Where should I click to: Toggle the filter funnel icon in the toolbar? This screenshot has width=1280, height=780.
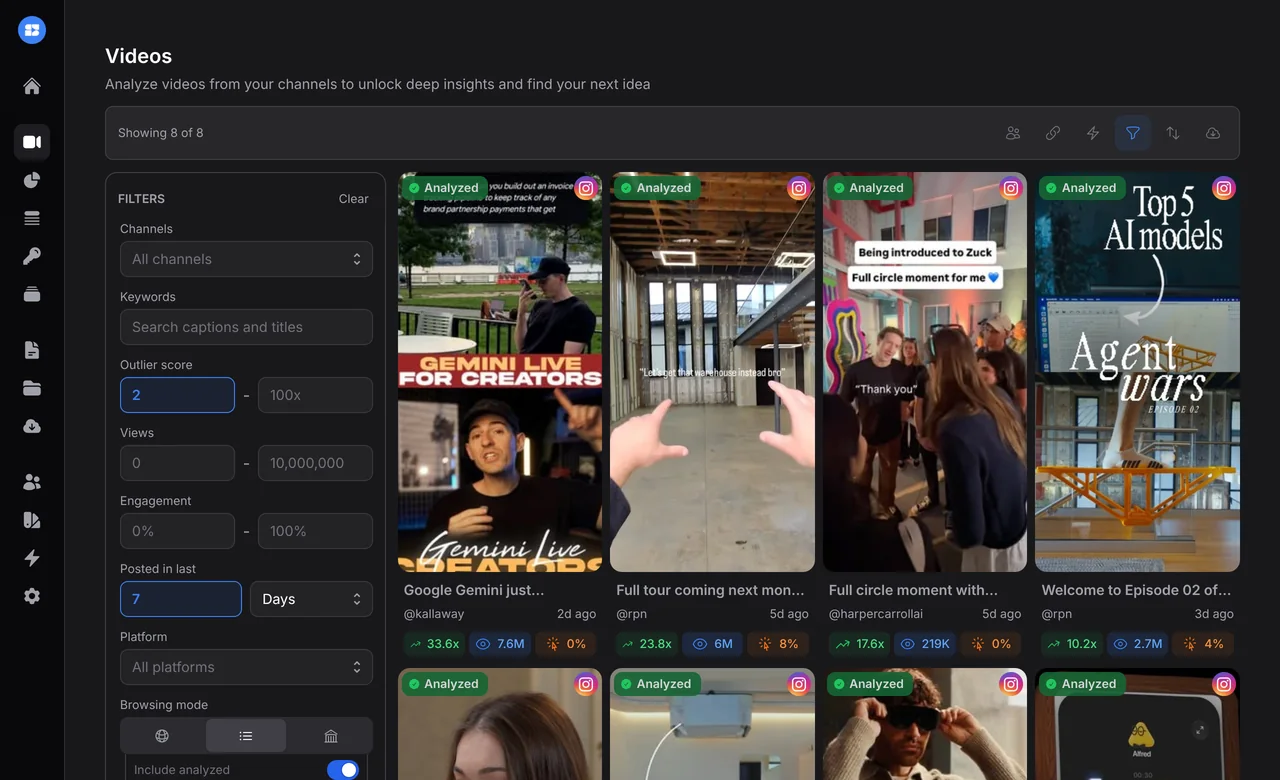[x=1133, y=133]
